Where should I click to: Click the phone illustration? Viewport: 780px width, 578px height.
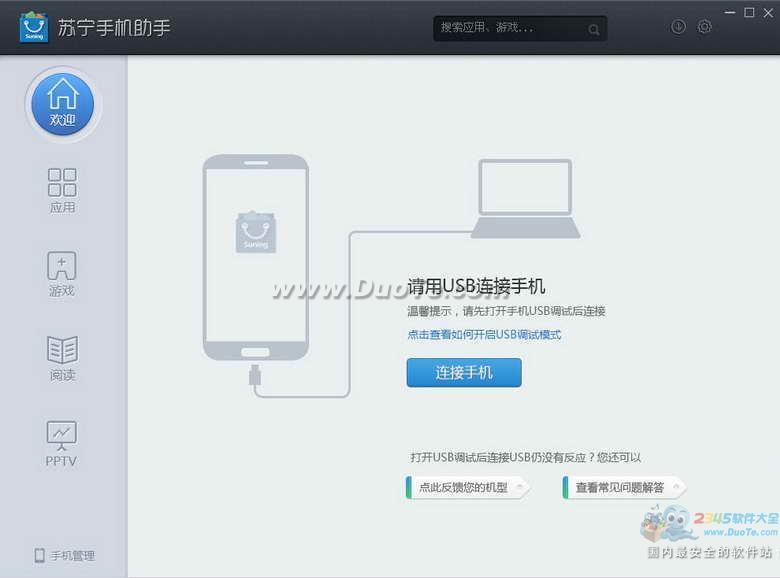tap(255, 257)
